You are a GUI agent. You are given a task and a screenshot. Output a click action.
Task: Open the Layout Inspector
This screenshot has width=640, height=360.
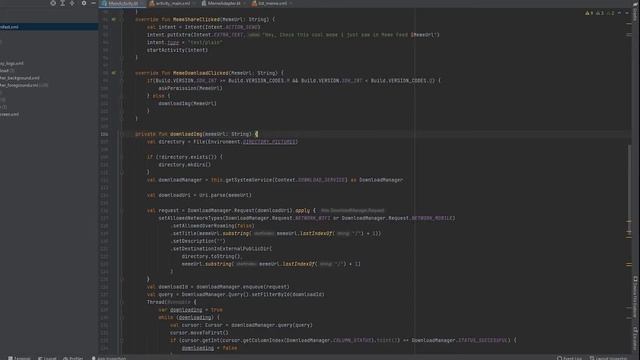click(608, 358)
